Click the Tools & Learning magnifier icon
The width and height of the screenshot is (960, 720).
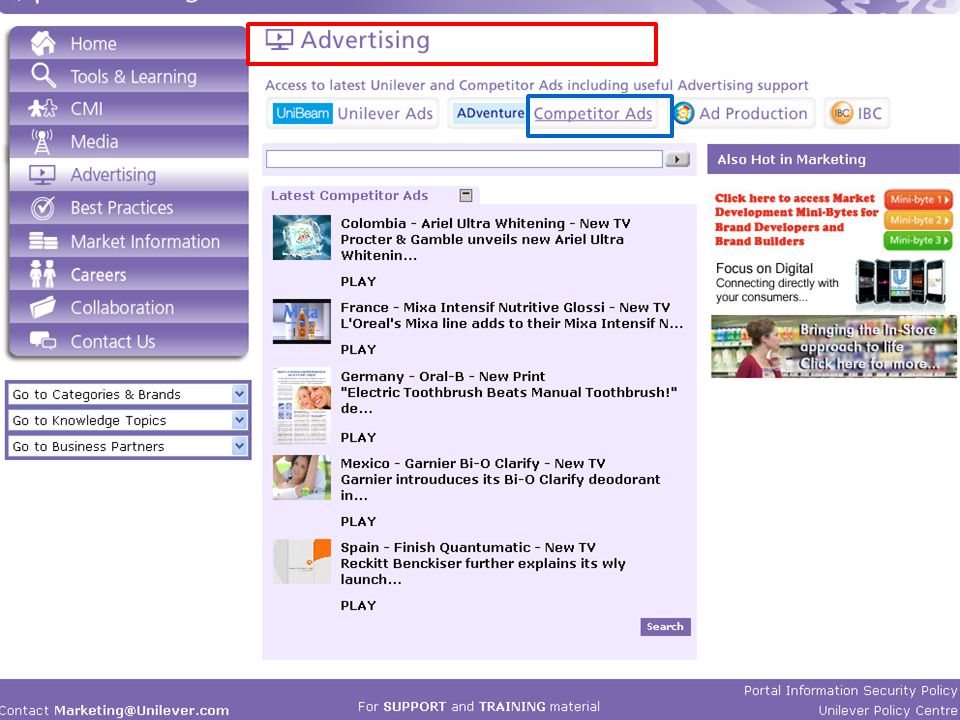tap(43, 75)
